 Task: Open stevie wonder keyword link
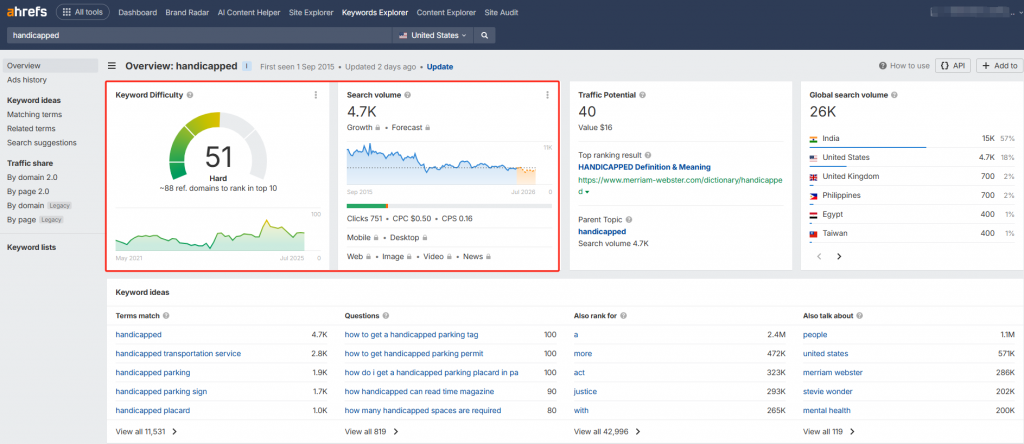point(827,392)
